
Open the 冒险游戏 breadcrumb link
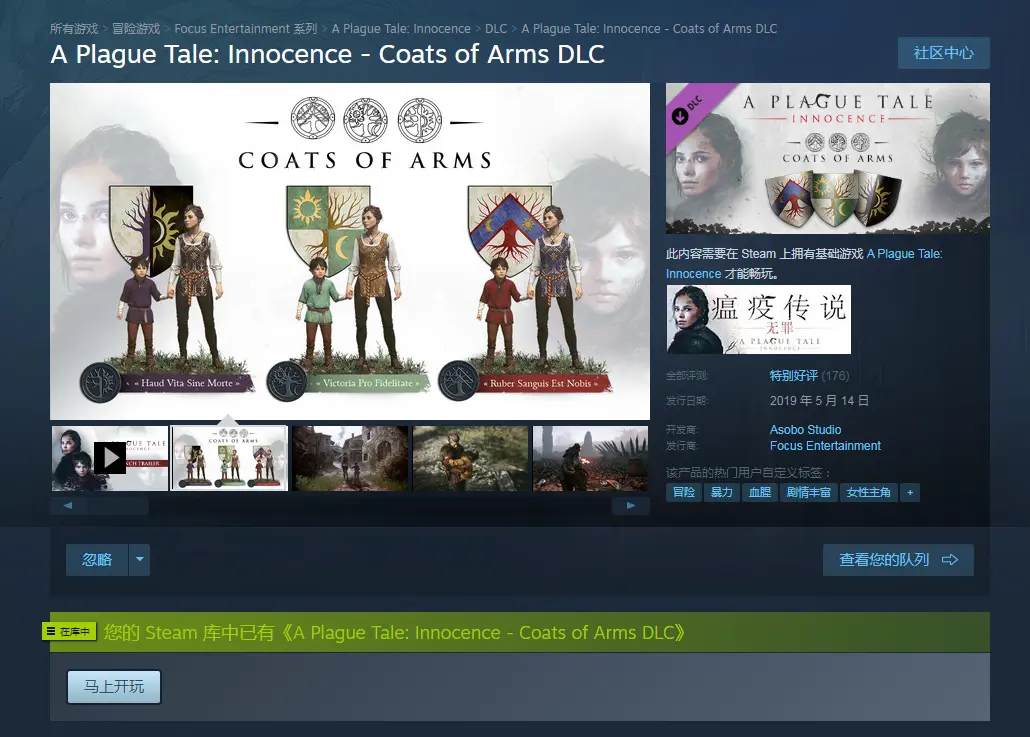tap(136, 29)
